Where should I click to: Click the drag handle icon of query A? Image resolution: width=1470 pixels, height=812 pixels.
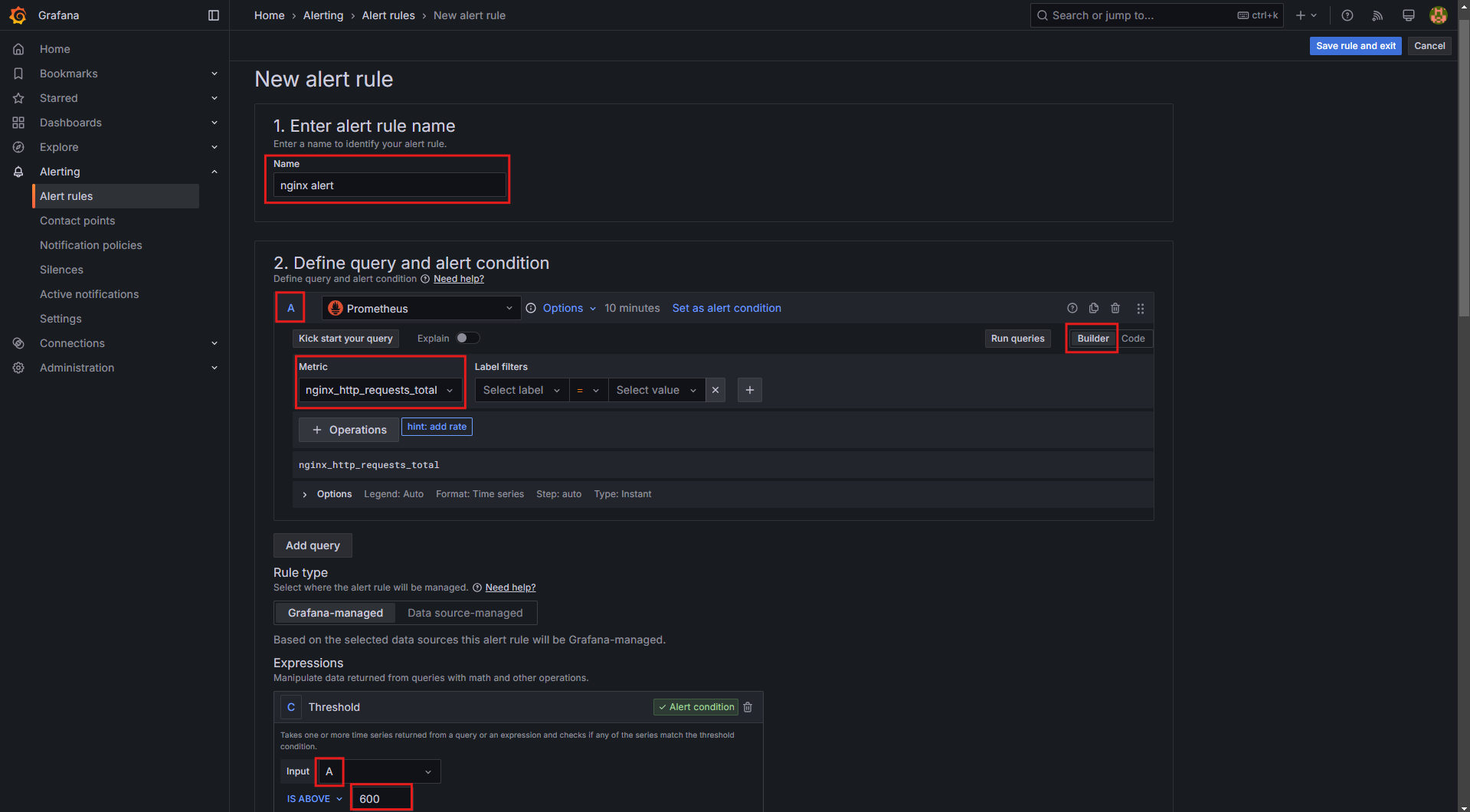pos(1141,308)
